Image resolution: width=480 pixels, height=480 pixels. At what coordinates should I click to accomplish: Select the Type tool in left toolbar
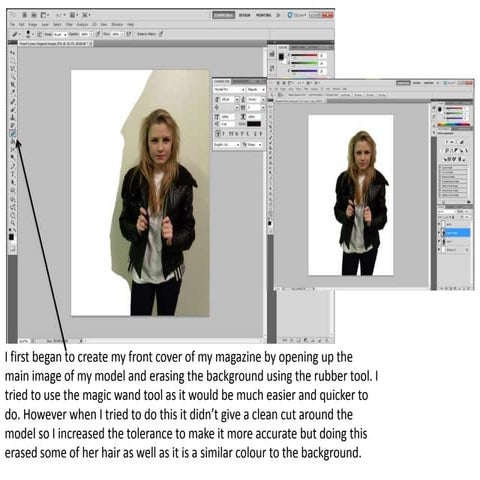pyautogui.click(x=12, y=174)
